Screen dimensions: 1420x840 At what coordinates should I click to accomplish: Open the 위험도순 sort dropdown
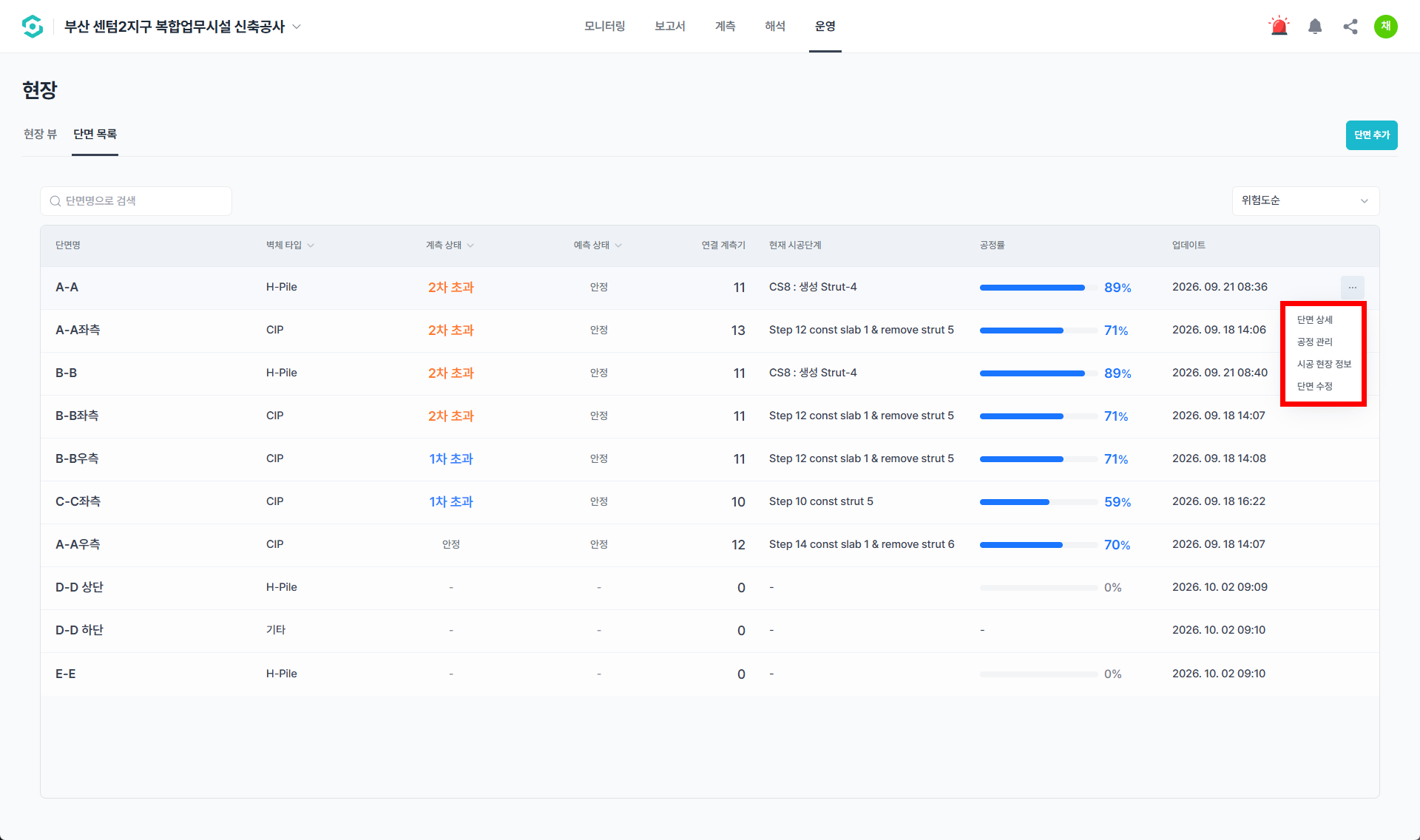point(1305,201)
